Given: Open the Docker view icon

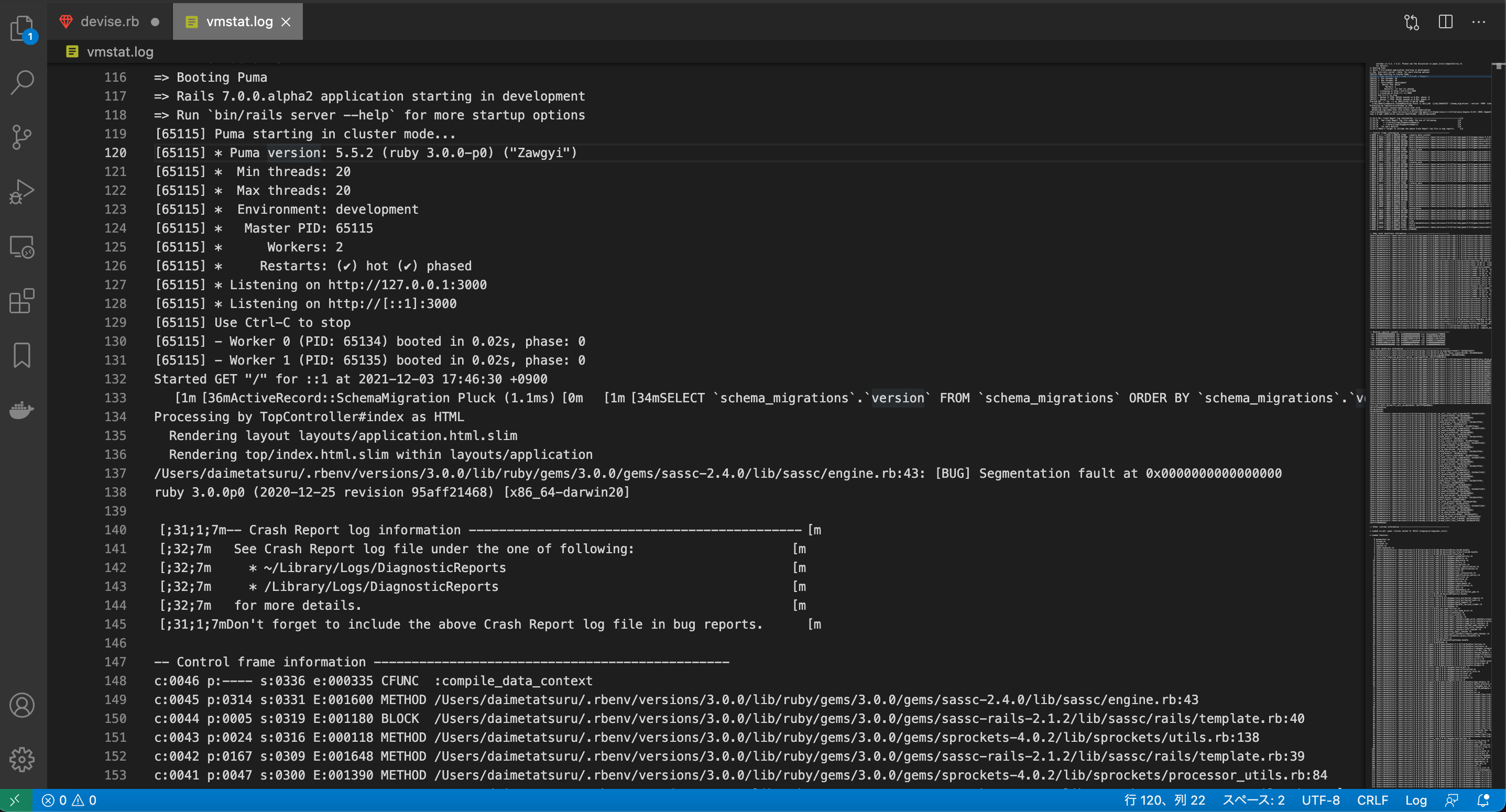Looking at the screenshot, I should [x=22, y=409].
